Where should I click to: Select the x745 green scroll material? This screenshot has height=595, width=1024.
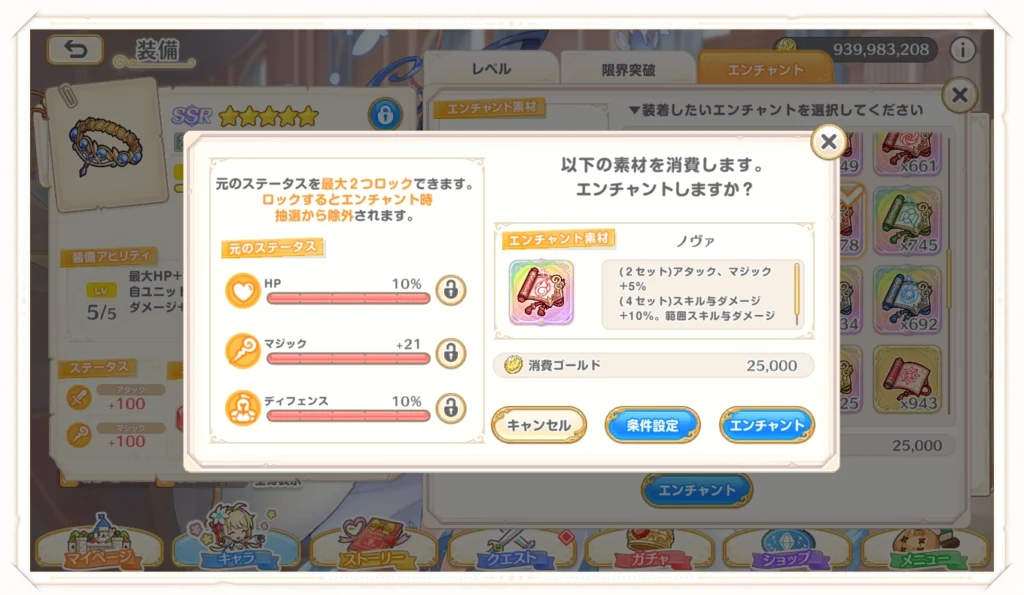(x=907, y=221)
